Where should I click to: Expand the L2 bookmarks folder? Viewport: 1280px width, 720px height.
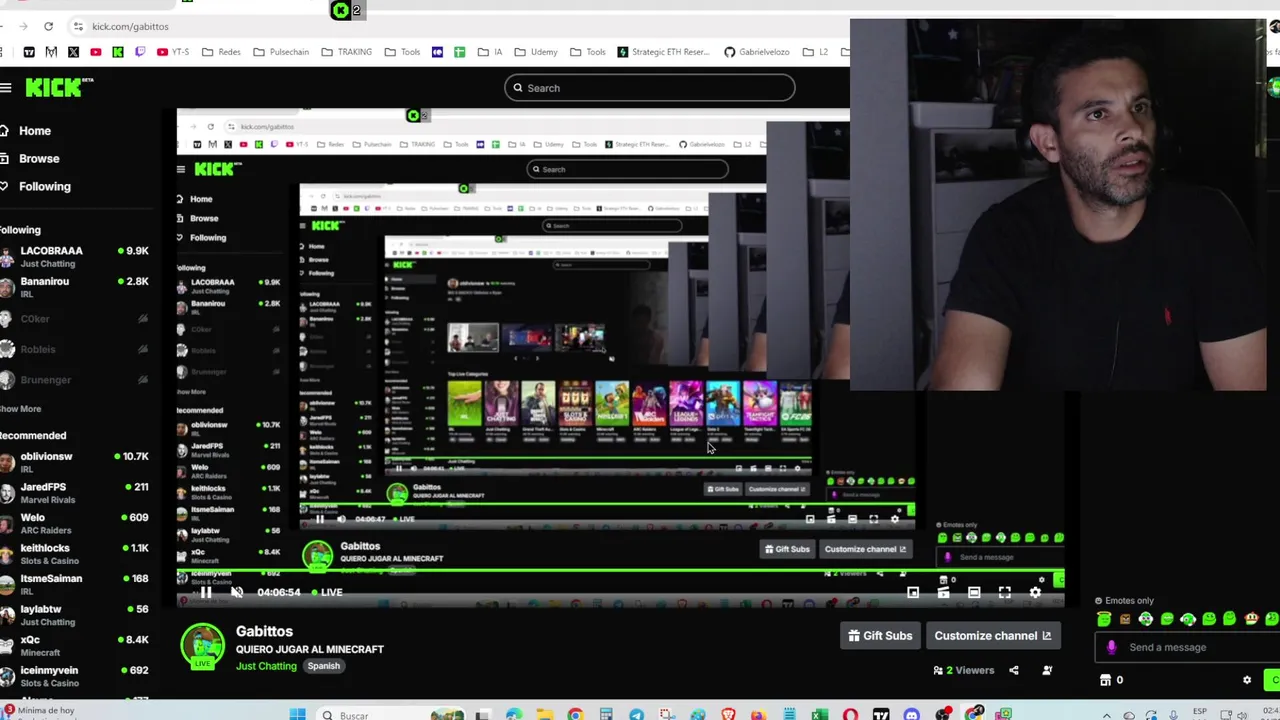[x=816, y=52]
